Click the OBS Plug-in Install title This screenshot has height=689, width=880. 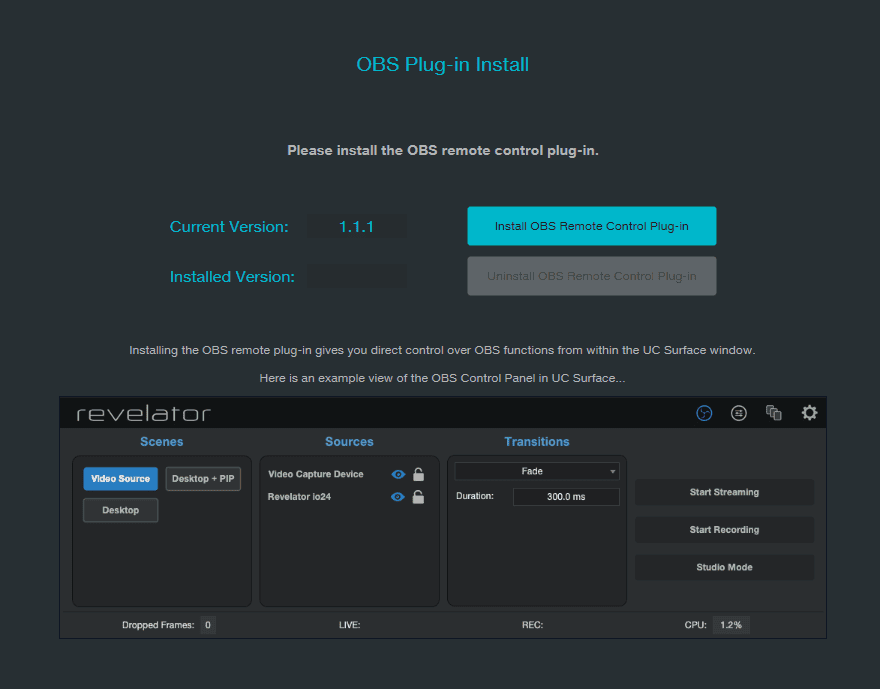pos(442,65)
